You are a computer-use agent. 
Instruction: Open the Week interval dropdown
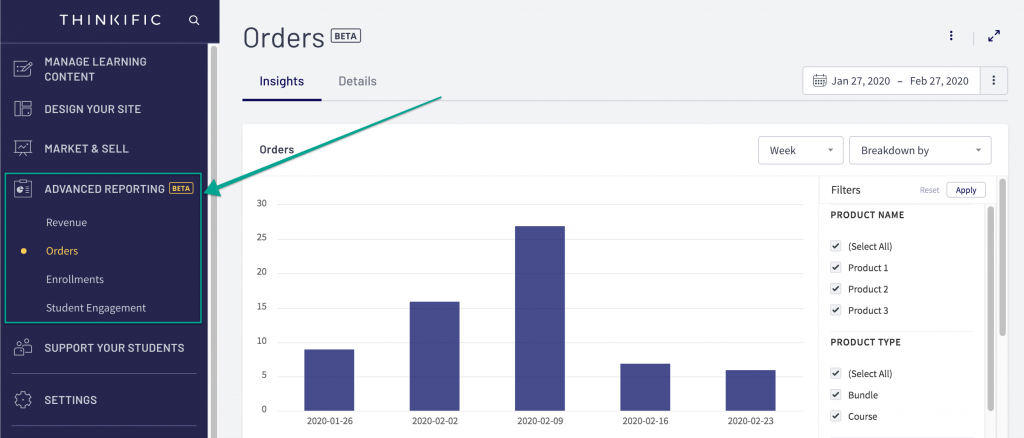[x=800, y=151]
